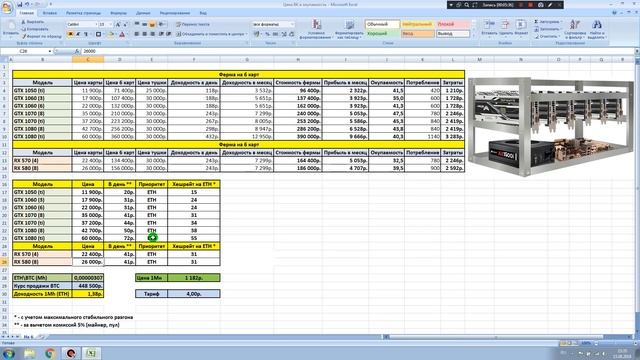This screenshot has height=360, width=640.
Task: Increase cell indent
Action: pyautogui.click(x=169, y=34)
